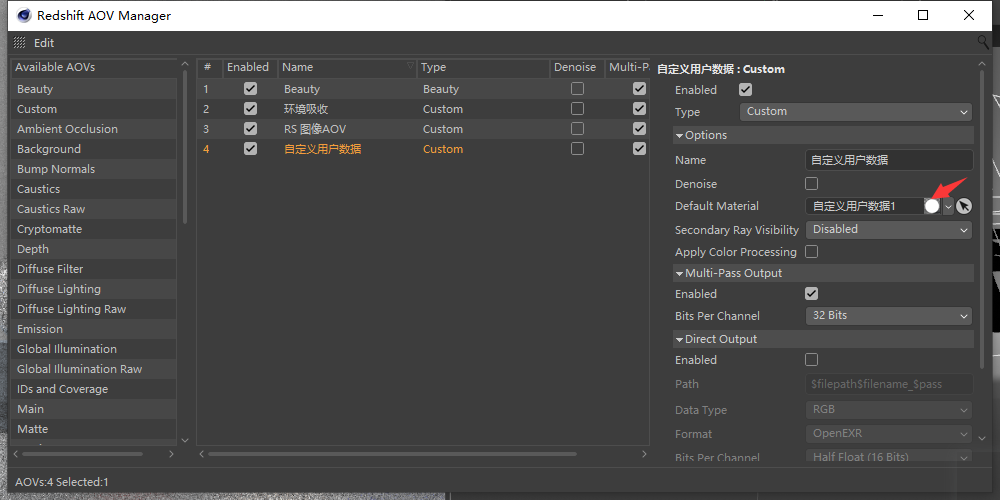Enable Direct Output checkbox
The height and width of the screenshot is (500, 1000).
(x=811, y=360)
